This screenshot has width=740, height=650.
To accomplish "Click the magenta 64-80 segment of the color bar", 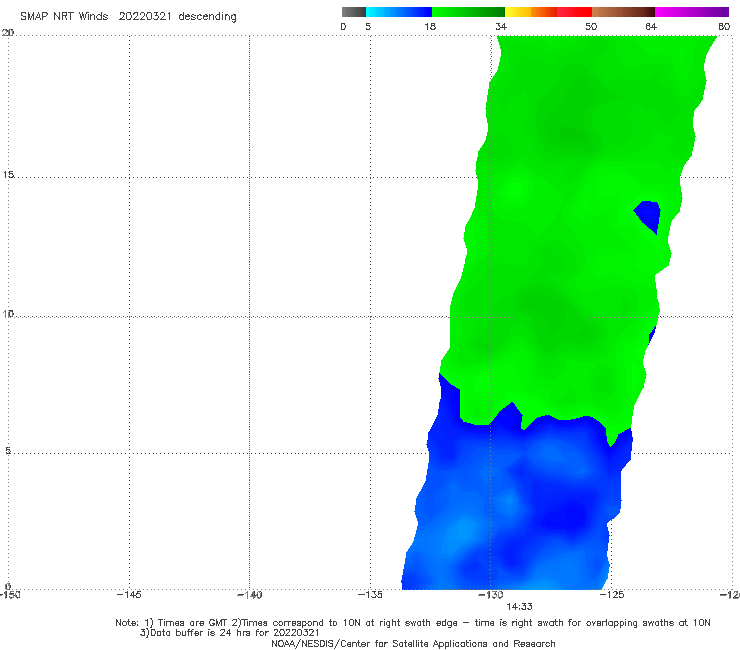I will tap(692, 12).
